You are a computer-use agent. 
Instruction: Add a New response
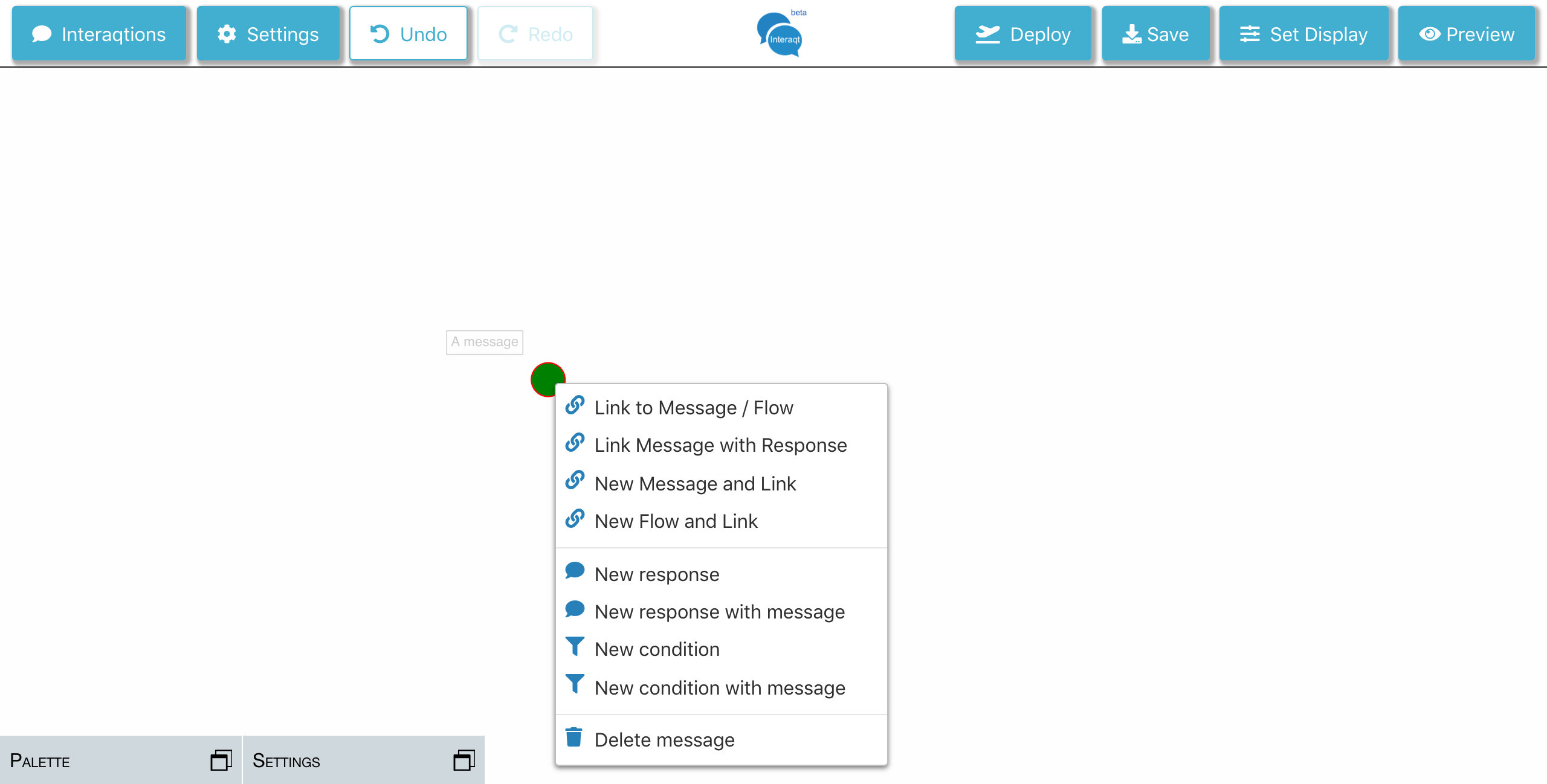[x=657, y=574]
